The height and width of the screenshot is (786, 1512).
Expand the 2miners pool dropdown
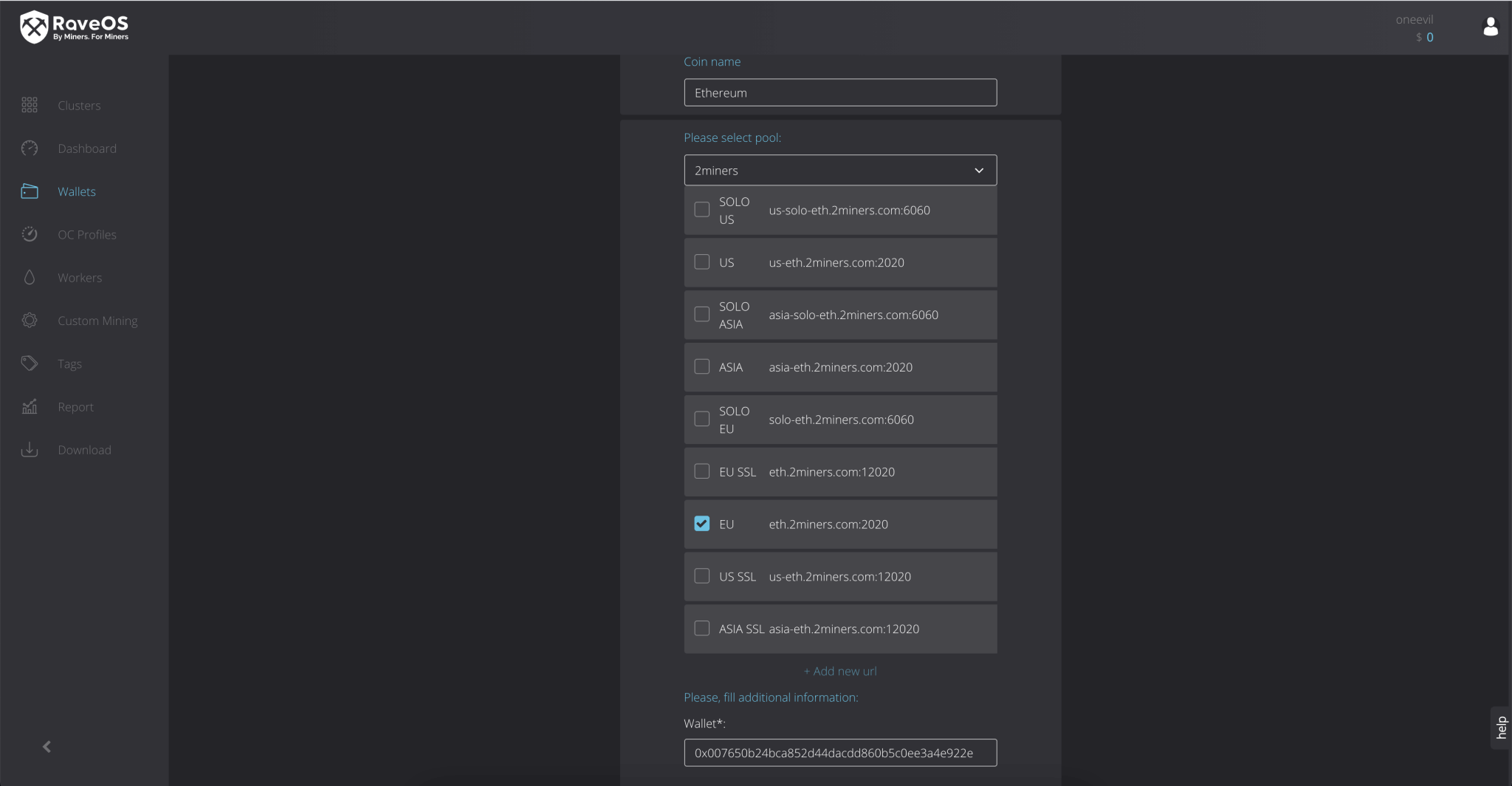coord(840,171)
